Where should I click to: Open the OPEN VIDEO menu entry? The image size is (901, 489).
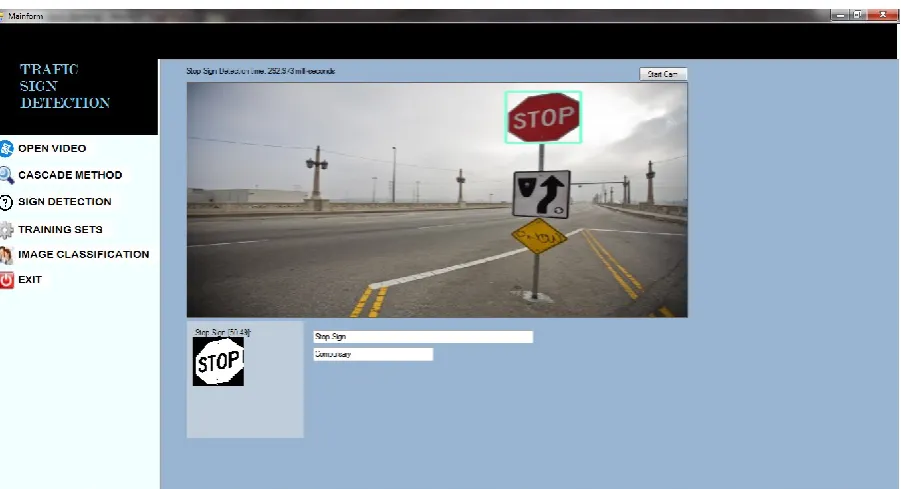[x=52, y=148]
